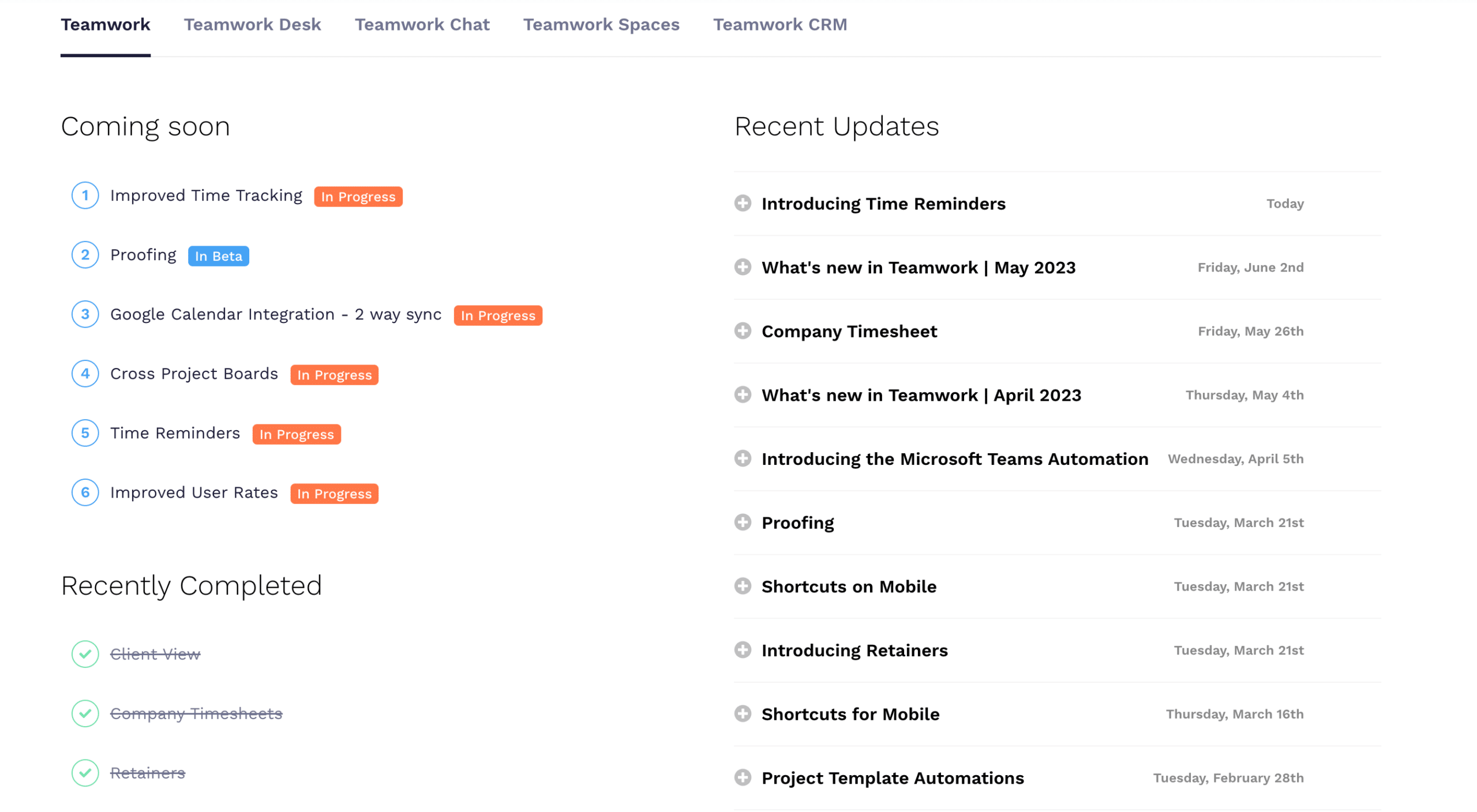Open the Company Timesheet update title
This screenshot has width=1477, height=812.
pyautogui.click(x=849, y=332)
